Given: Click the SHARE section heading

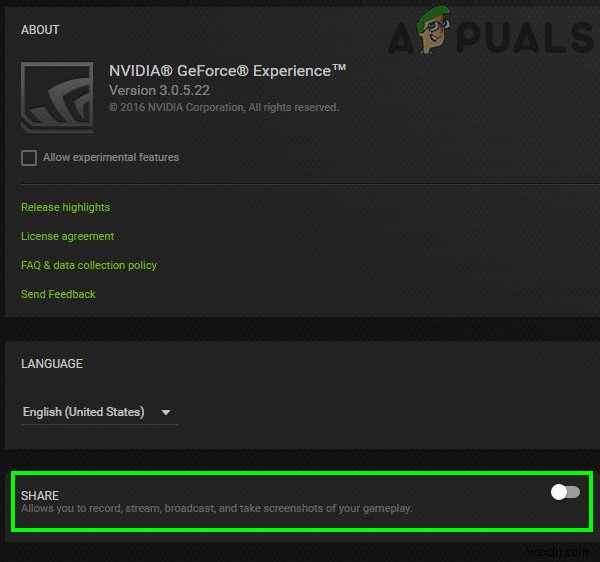Looking at the screenshot, I should tap(40, 495).
